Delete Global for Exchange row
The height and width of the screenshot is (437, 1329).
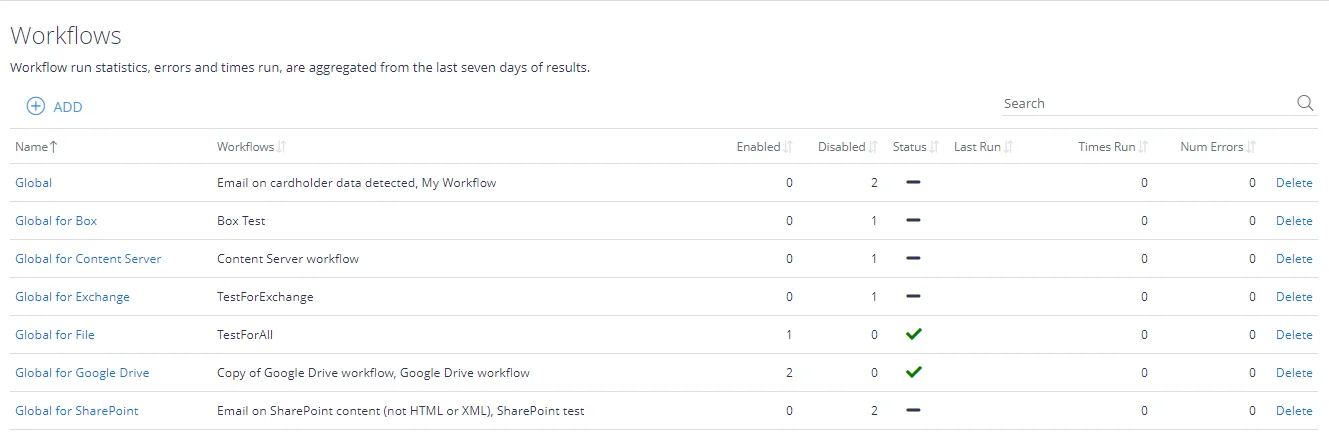coord(1294,297)
